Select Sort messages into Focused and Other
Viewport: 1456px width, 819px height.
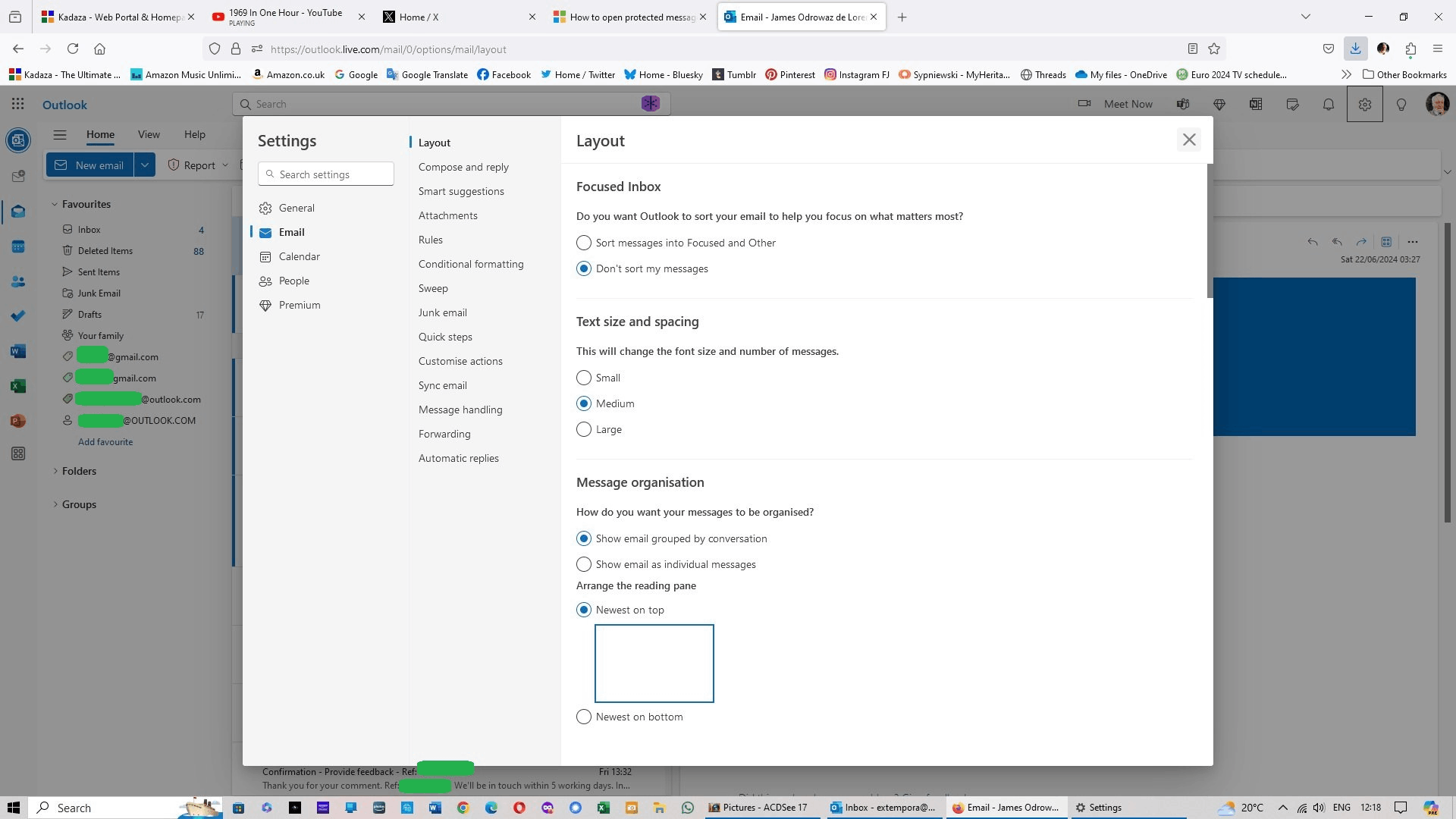pyautogui.click(x=583, y=243)
